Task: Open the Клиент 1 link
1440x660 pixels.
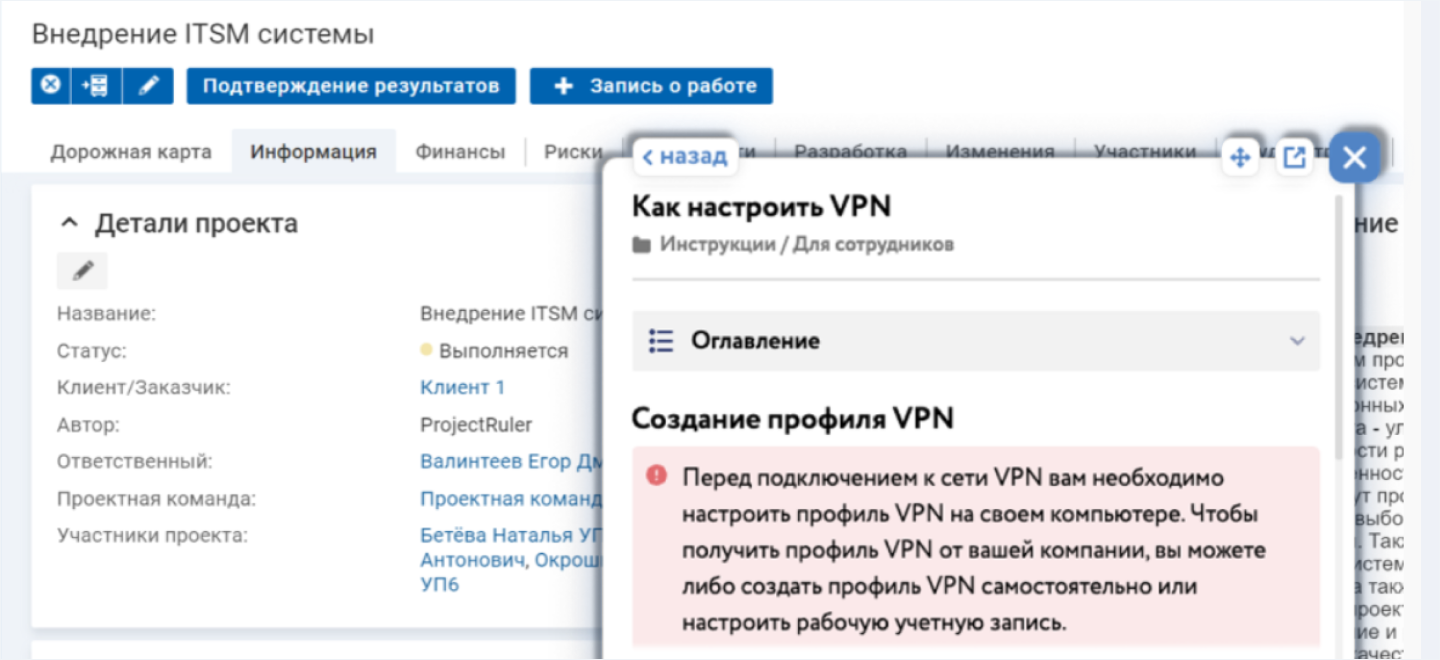Action: [x=462, y=387]
